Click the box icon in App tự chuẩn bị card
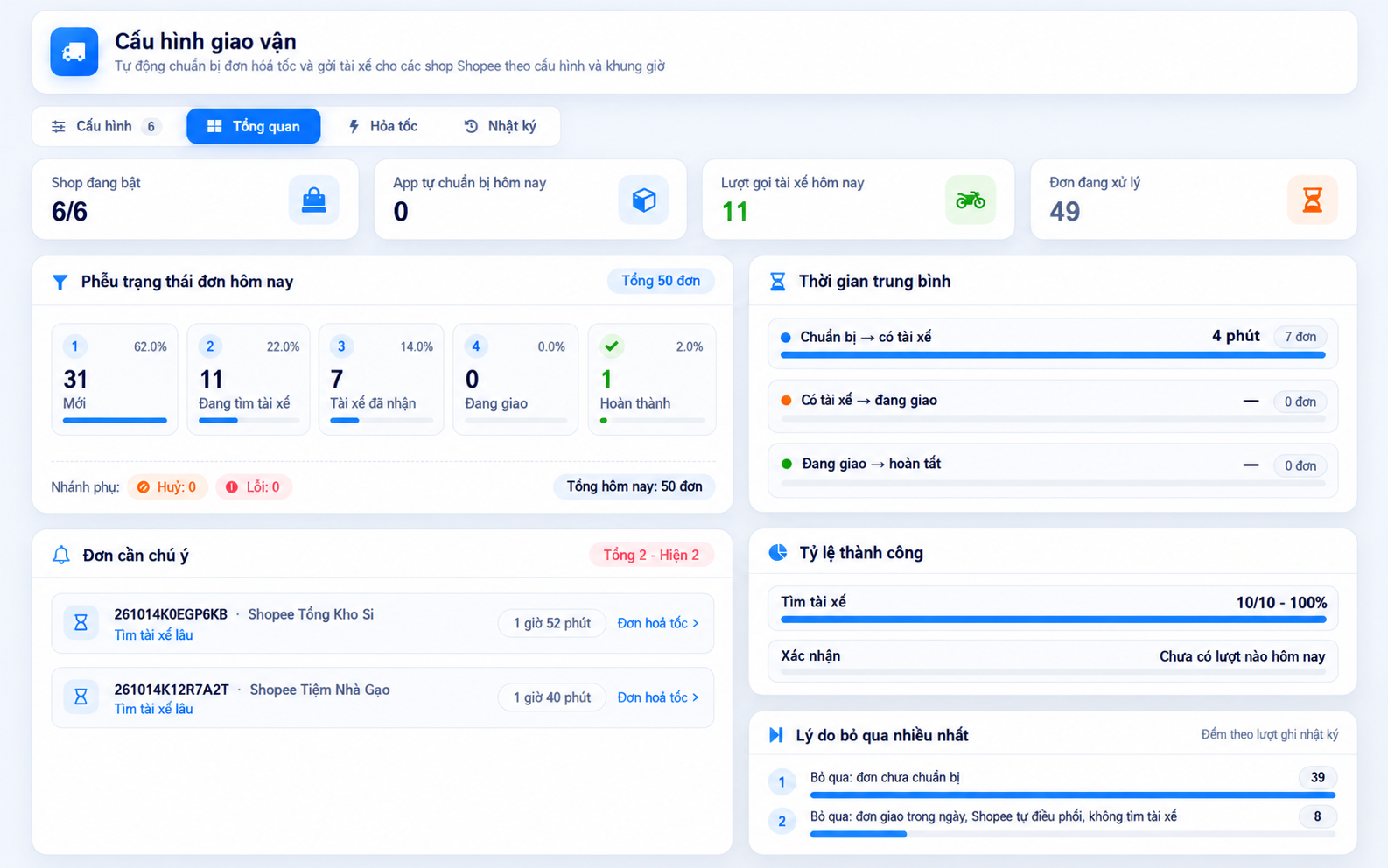 click(643, 200)
